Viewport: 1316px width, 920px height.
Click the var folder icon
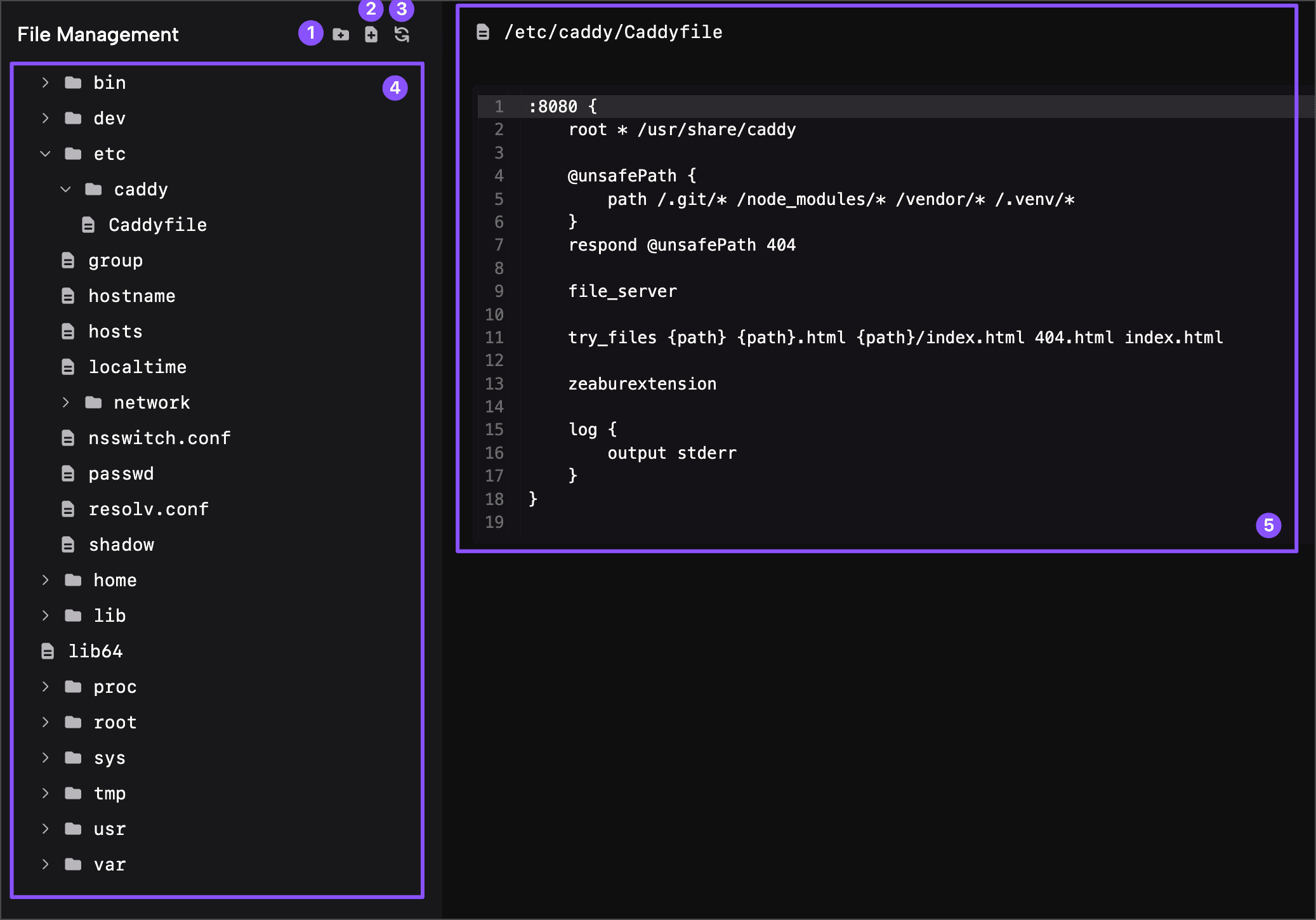73,864
